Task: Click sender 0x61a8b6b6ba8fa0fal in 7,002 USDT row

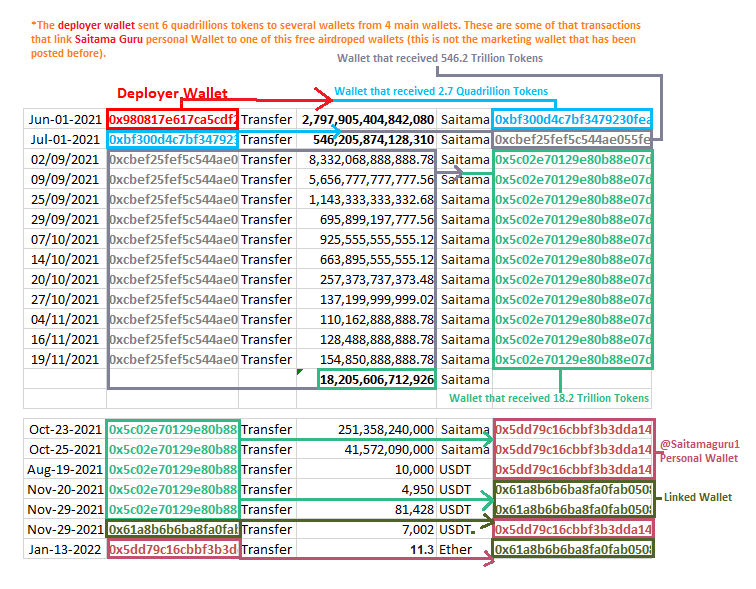Action: (x=173, y=530)
